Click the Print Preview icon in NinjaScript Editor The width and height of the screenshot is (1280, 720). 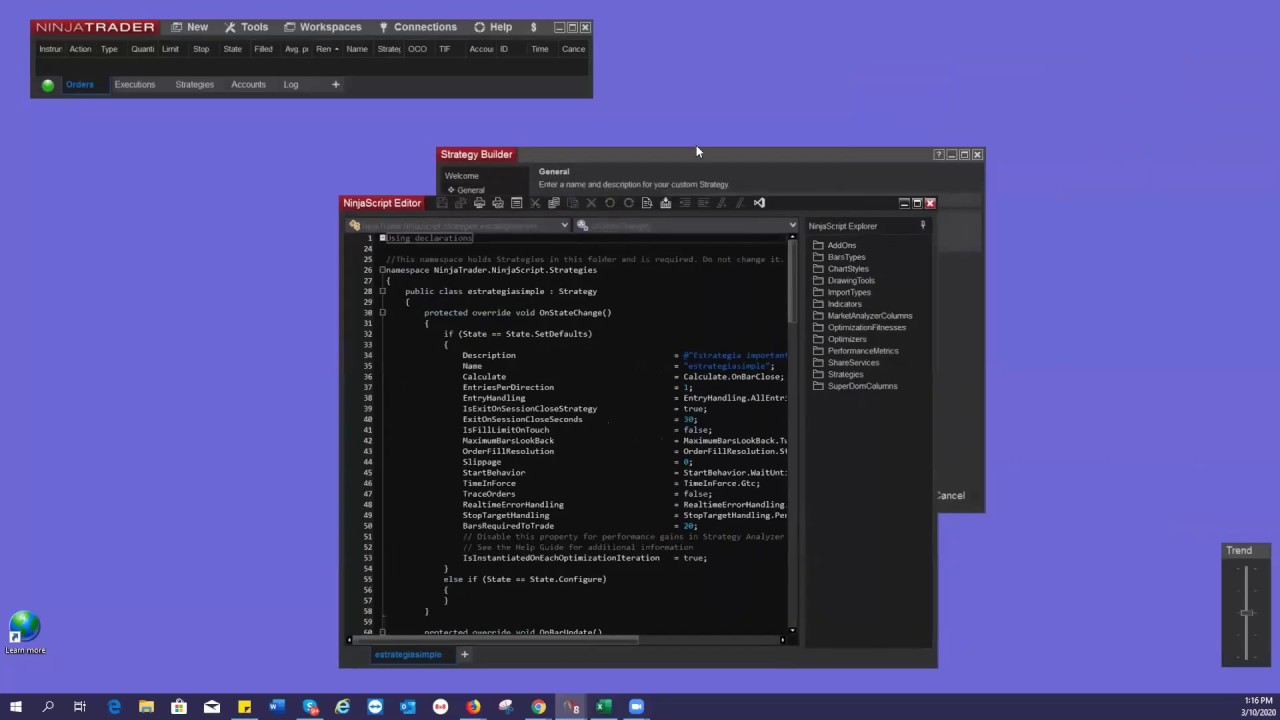(x=498, y=203)
